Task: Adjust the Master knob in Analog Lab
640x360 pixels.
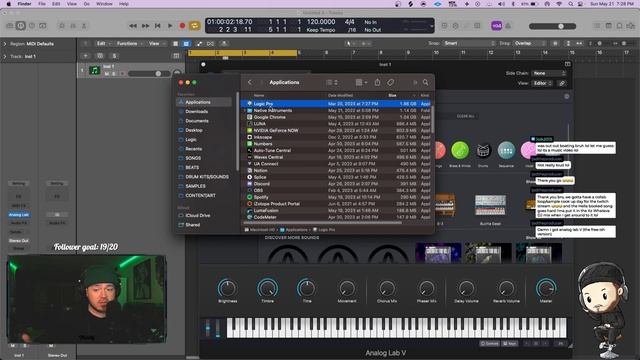Action: pos(546,288)
